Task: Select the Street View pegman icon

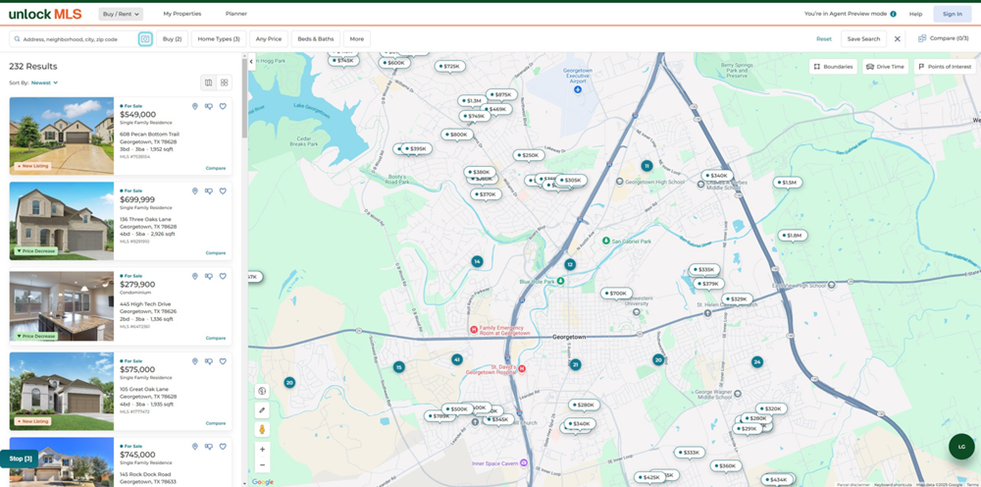Action: [262, 430]
